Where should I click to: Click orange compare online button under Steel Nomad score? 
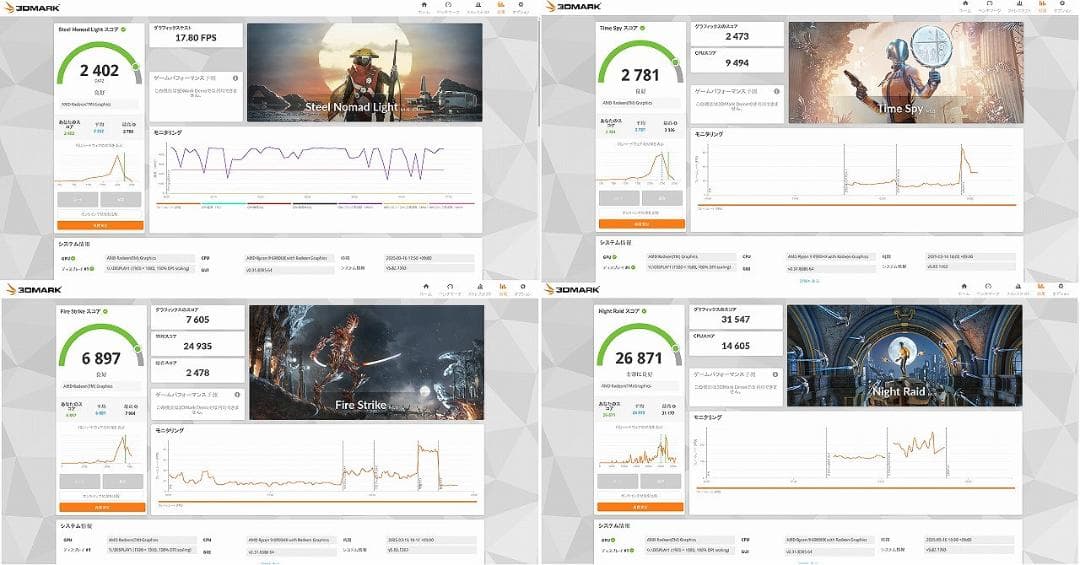[x=100, y=226]
